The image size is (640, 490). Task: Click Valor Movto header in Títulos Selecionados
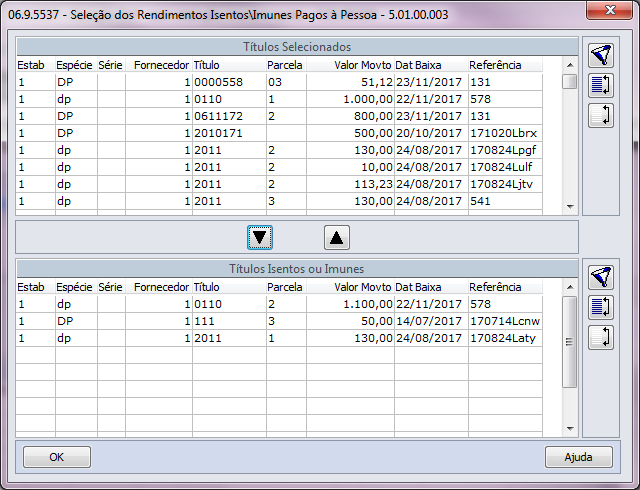point(350,65)
